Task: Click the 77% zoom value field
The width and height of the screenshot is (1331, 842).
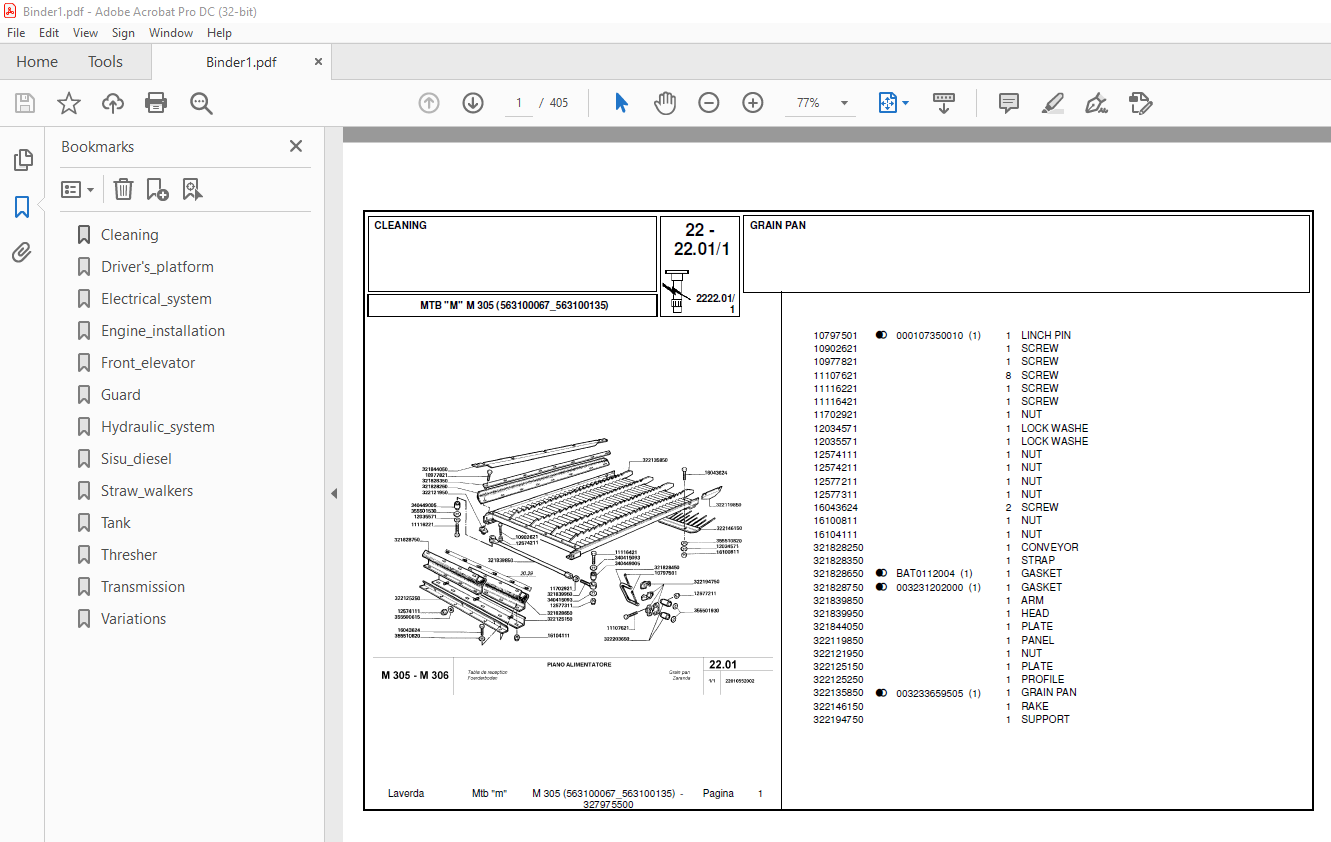Action: (x=809, y=103)
